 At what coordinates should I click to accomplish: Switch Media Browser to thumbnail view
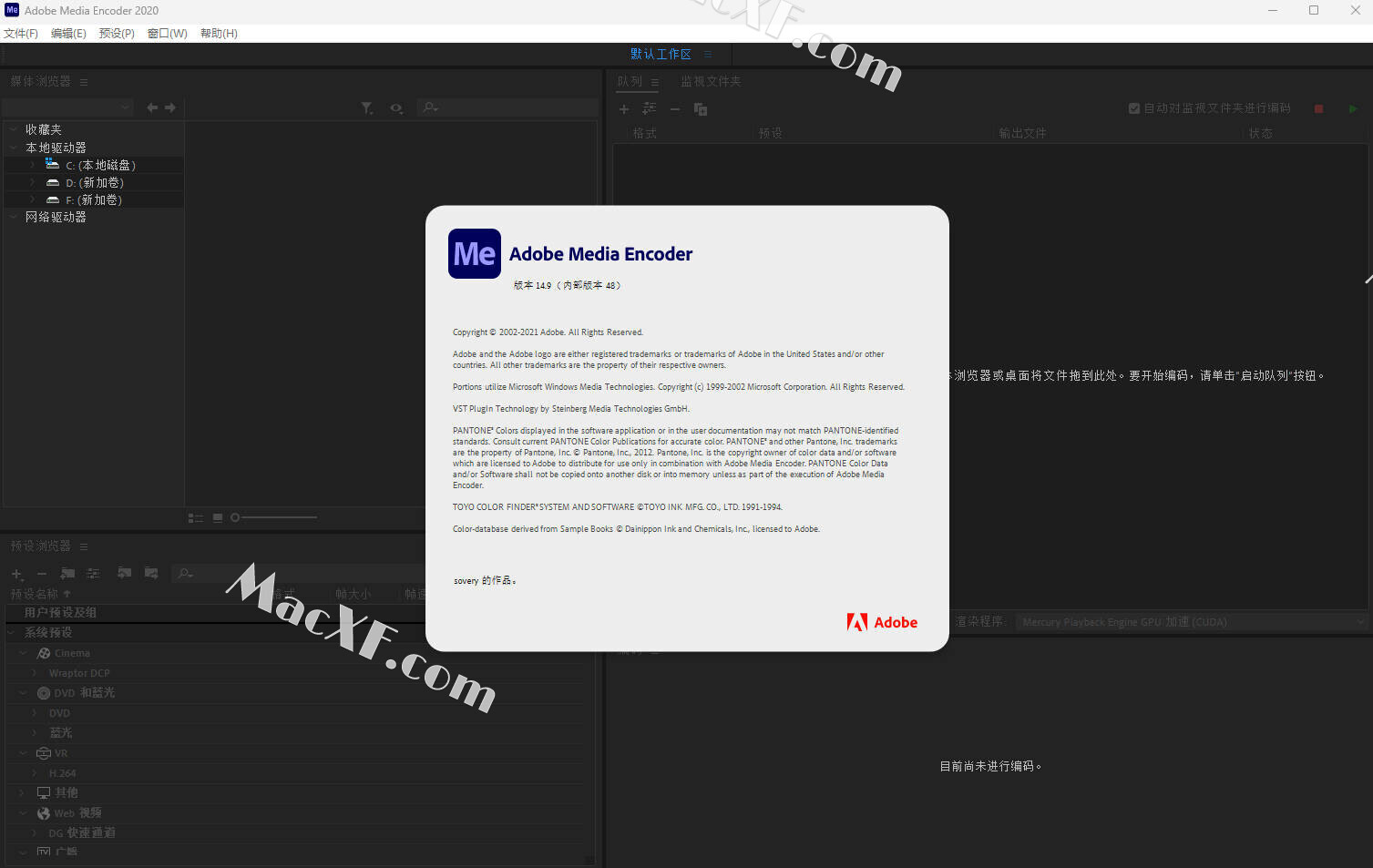(218, 517)
